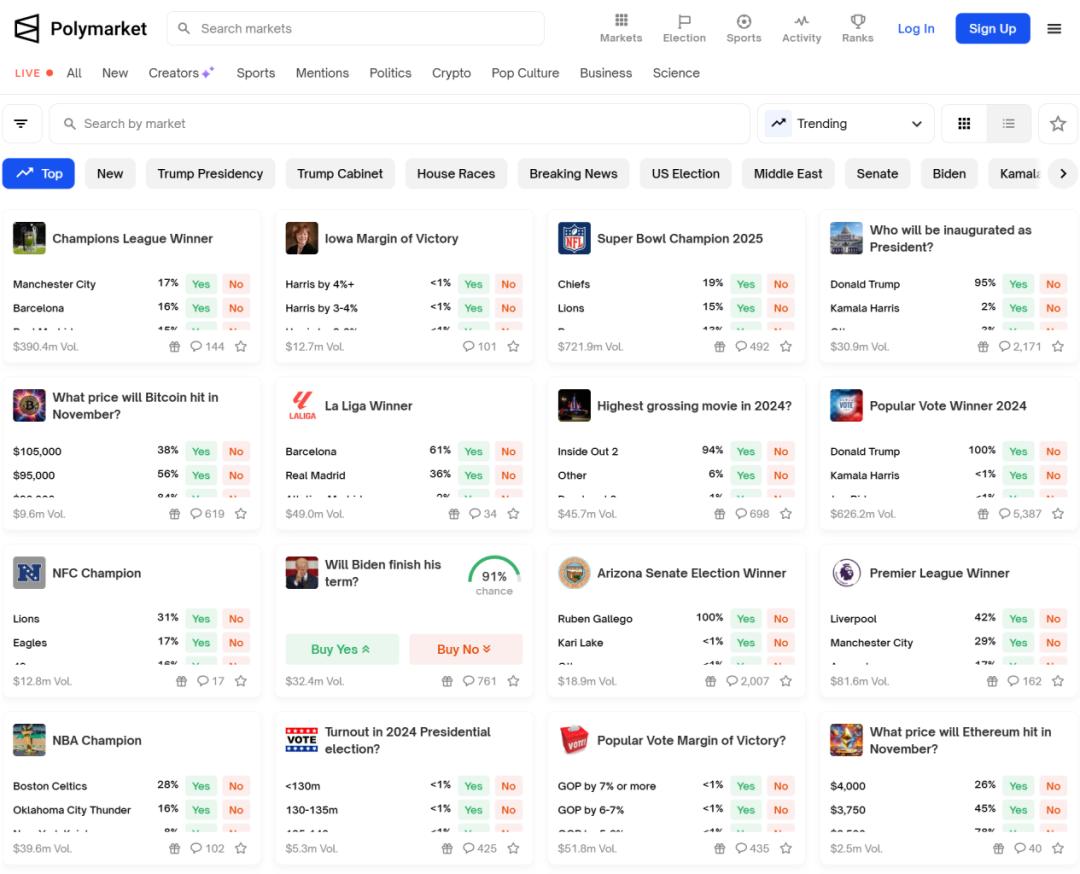Click the 91% chance gauge

494,577
